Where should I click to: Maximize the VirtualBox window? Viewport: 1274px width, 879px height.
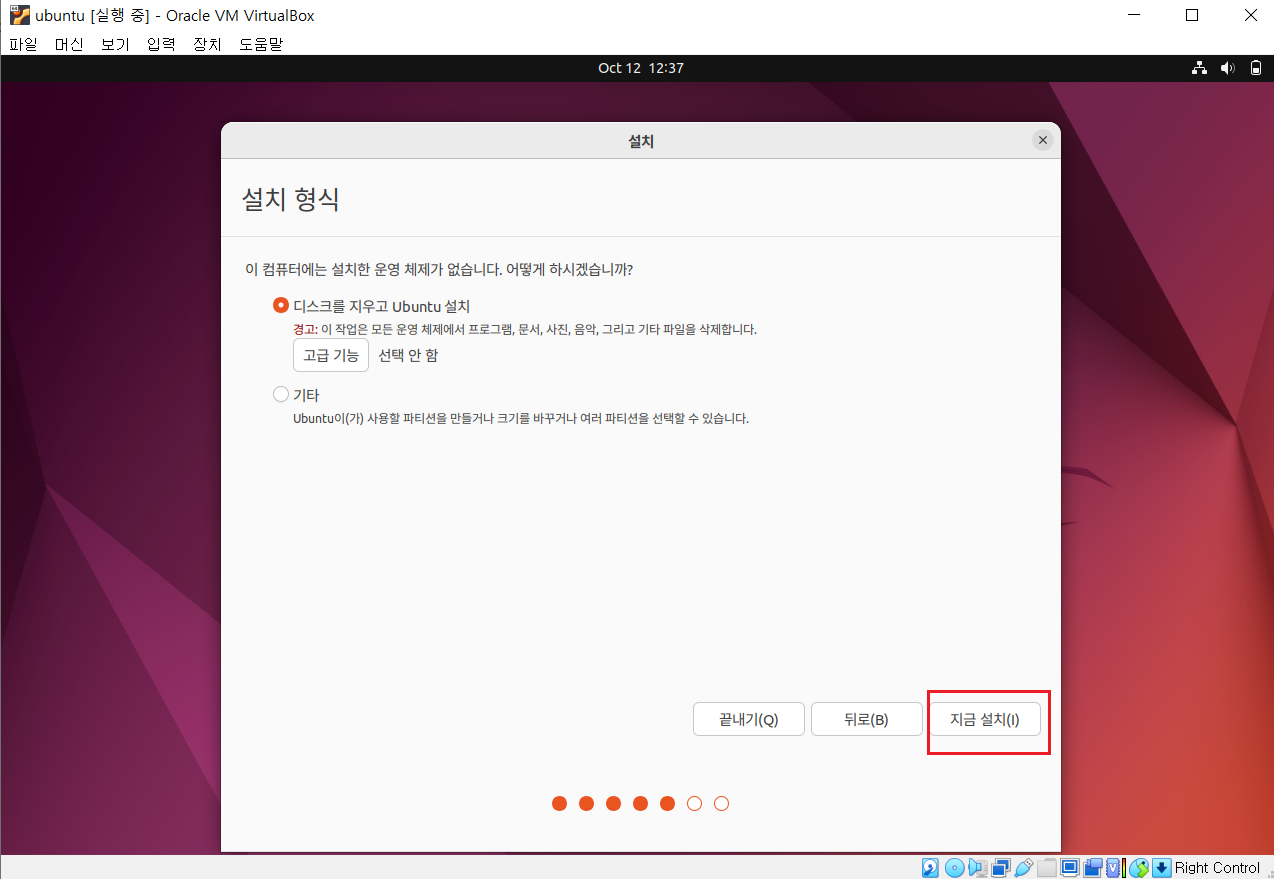pyautogui.click(x=1192, y=15)
